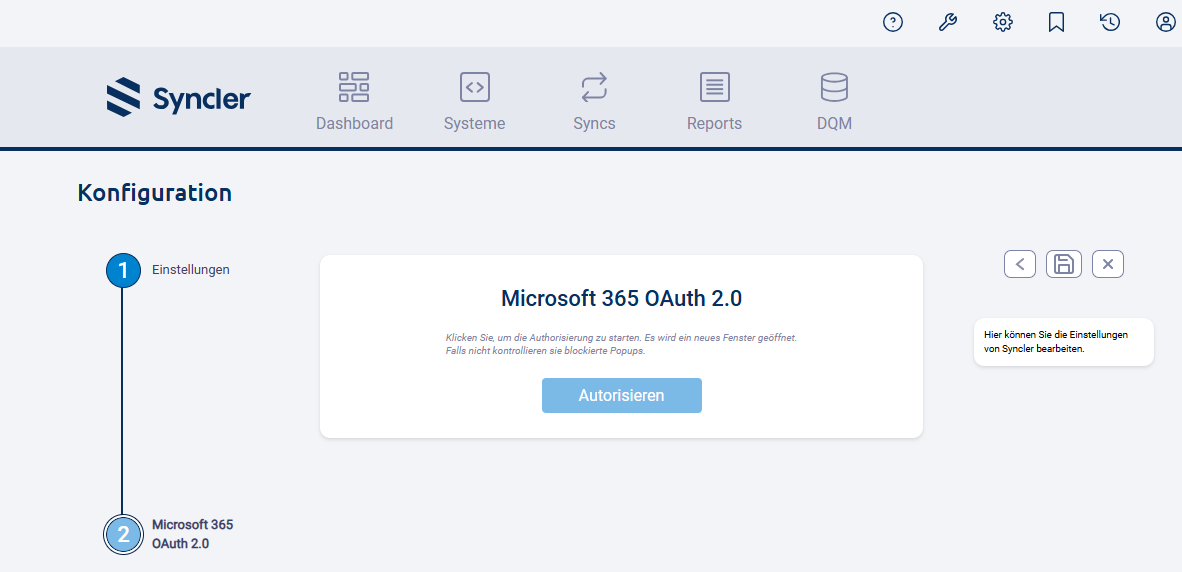Click the Einstellungen step label

[191, 270]
